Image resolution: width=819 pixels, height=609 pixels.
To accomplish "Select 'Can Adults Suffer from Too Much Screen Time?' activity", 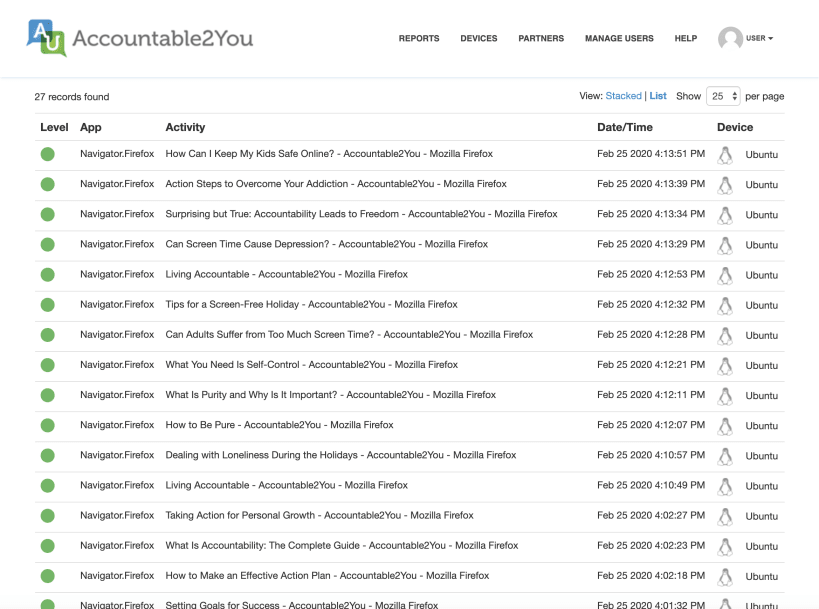I will 349,335.
